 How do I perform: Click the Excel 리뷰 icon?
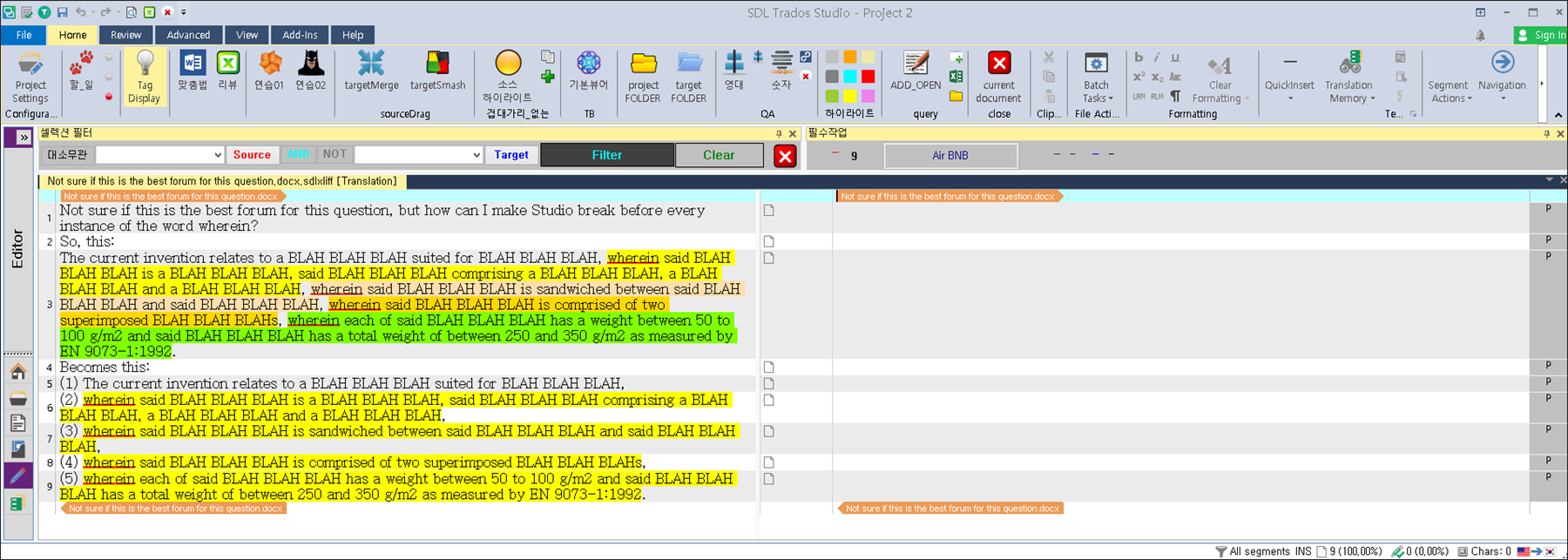[227, 71]
